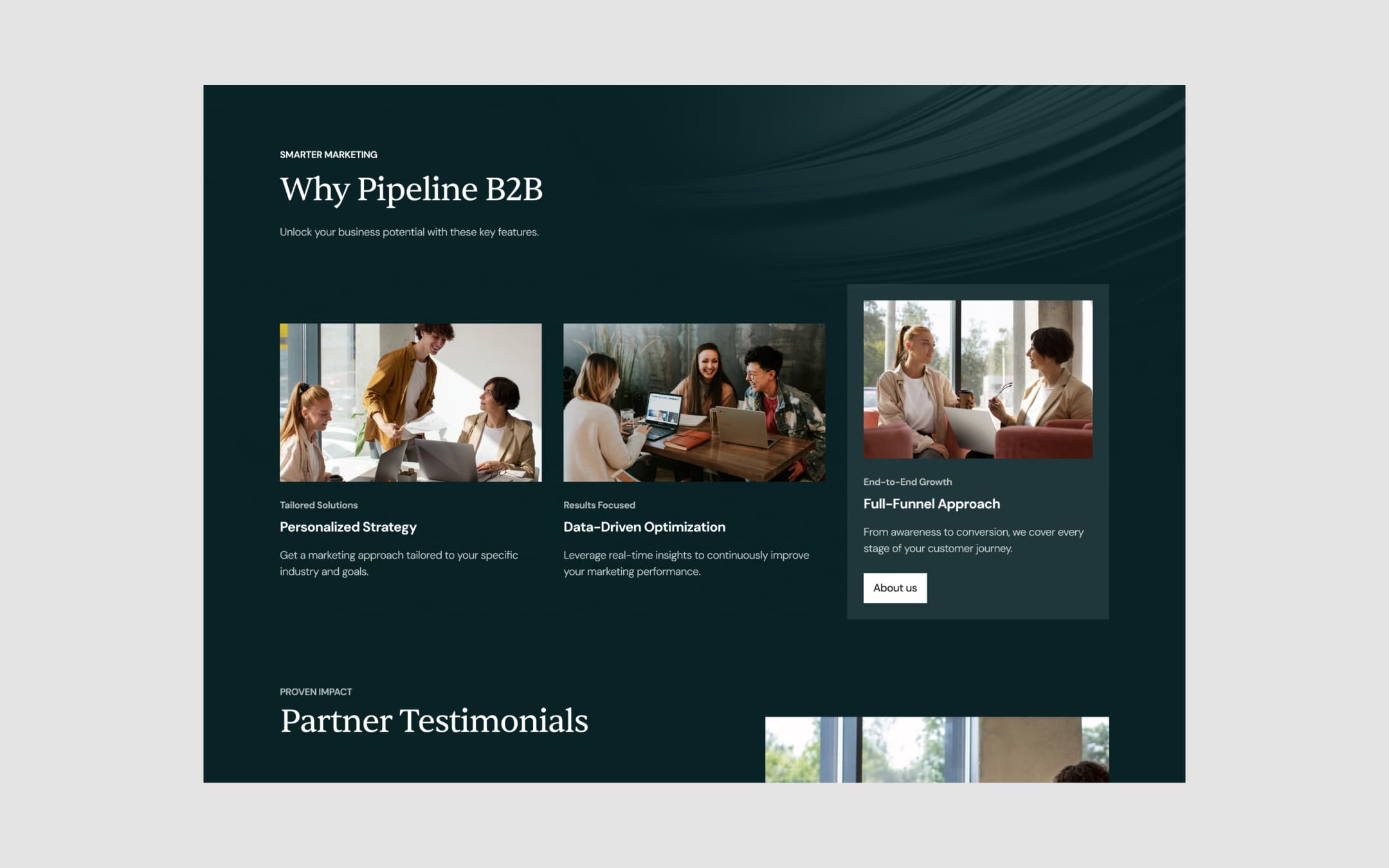
Task: Click the Full-Funnel Approach title
Action: coord(931,504)
